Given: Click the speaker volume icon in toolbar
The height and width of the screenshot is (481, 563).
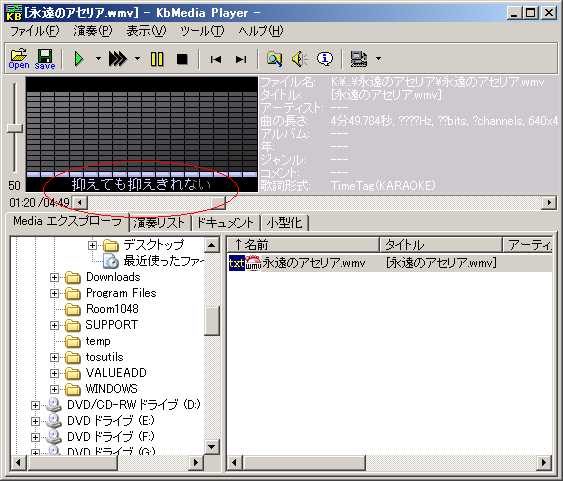Looking at the screenshot, I should (299, 59).
